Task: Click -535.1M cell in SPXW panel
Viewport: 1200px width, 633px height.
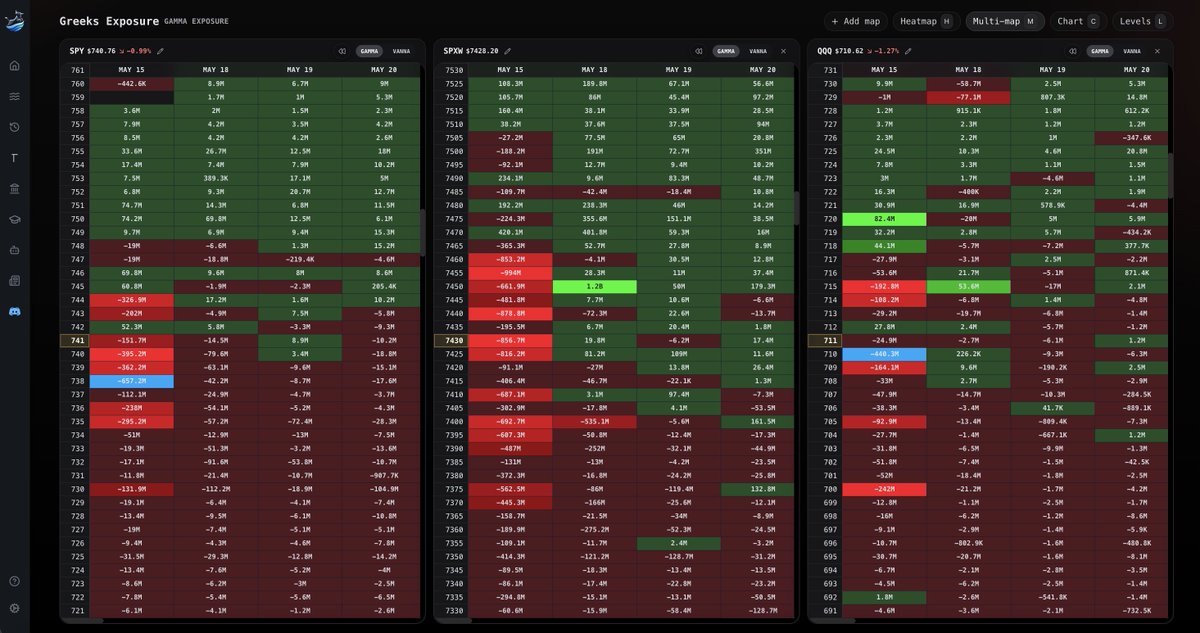Action: pyautogui.click(x=594, y=422)
